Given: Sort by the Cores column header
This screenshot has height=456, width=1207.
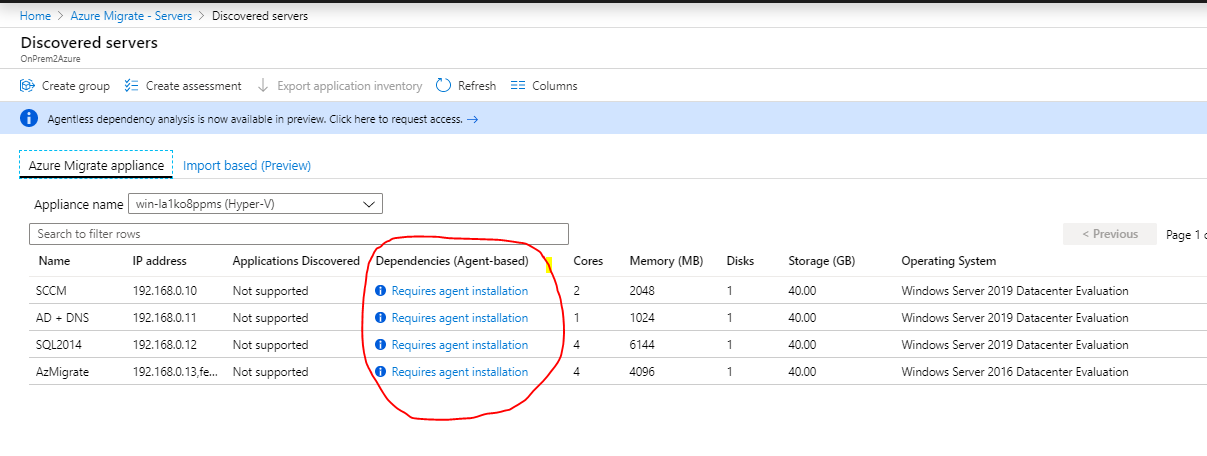Looking at the screenshot, I should (x=588, y=261).
